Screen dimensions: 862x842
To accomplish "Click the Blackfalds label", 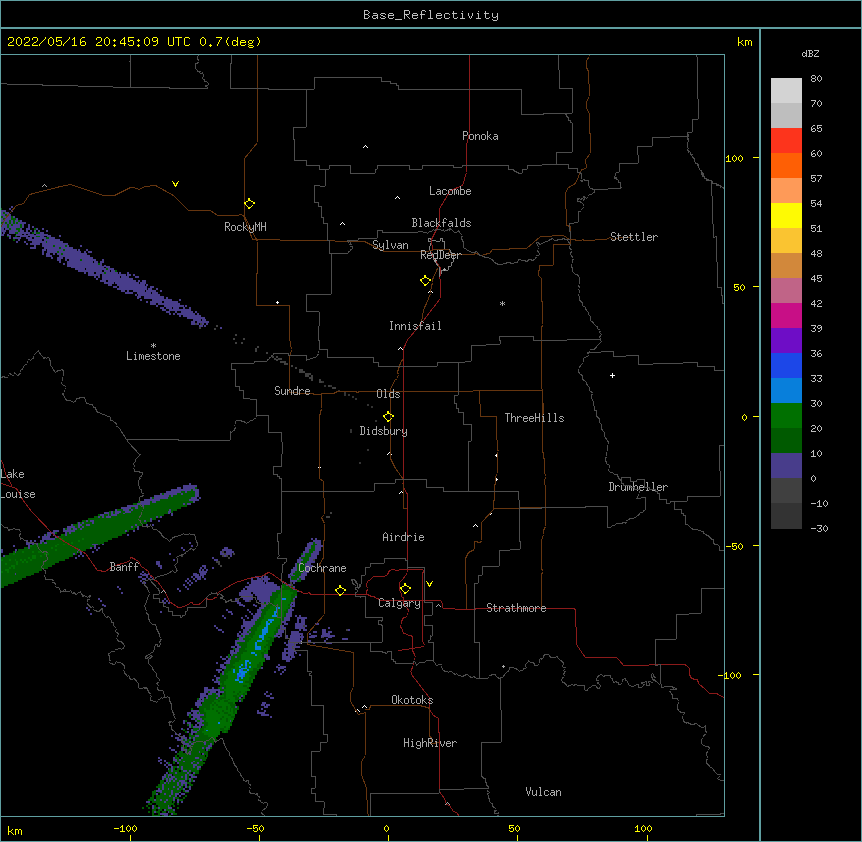I will (441, 223).
